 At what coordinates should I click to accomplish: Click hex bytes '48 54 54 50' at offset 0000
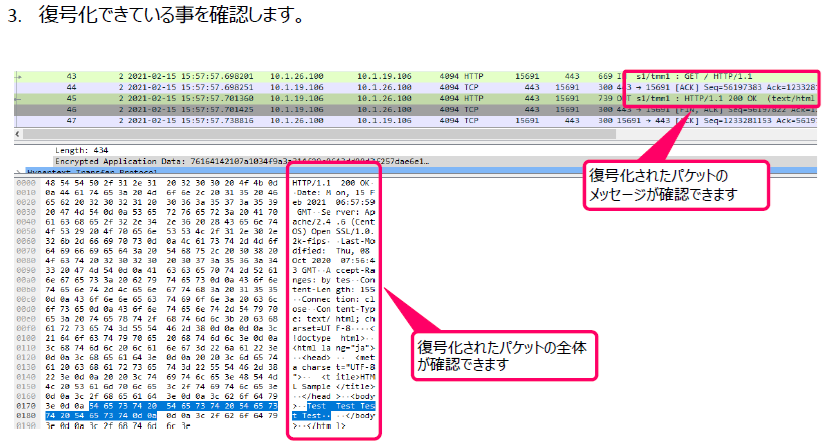[x=69, y=183]
